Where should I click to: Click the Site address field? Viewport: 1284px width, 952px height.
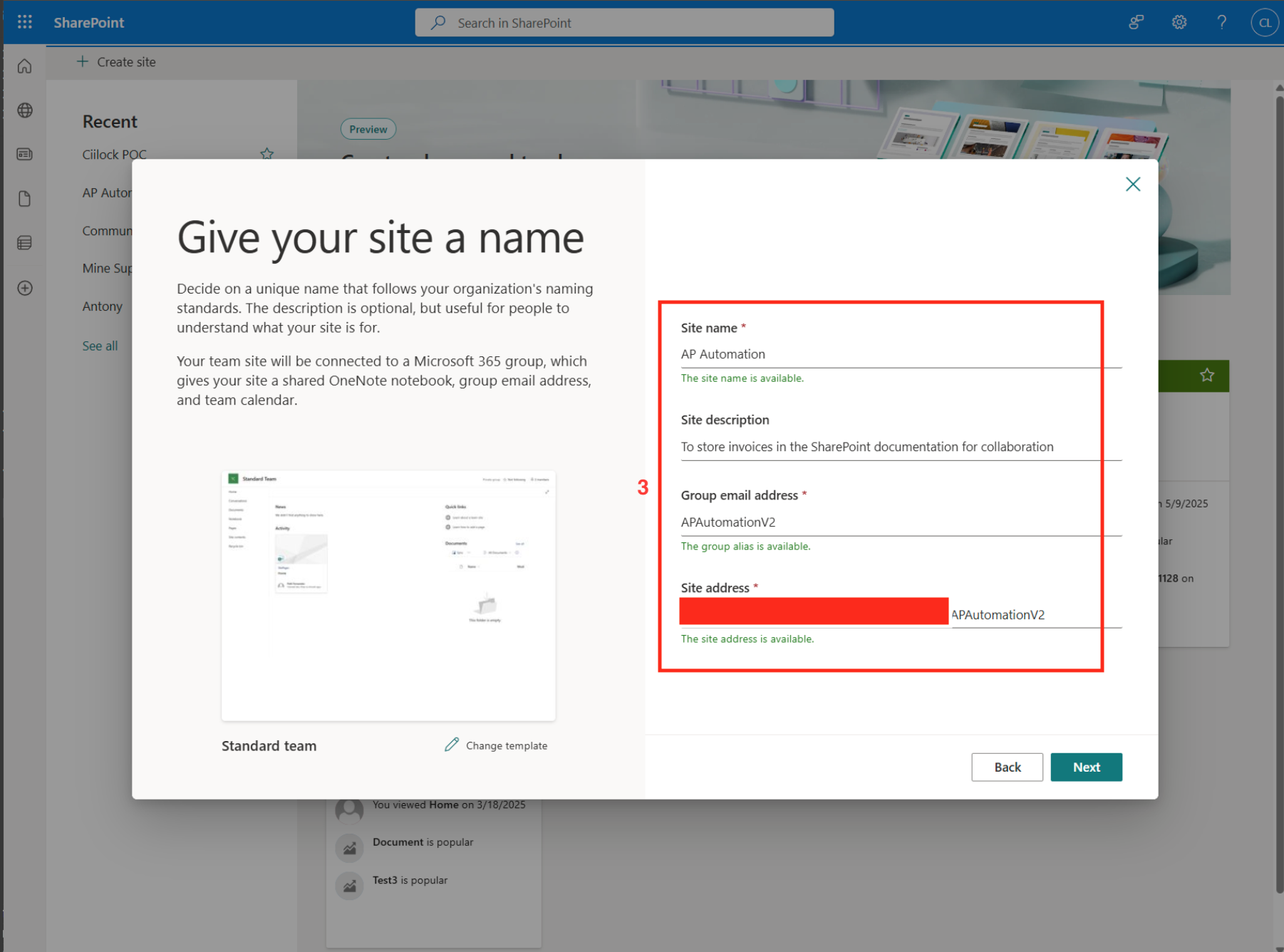click(1035, 615)
